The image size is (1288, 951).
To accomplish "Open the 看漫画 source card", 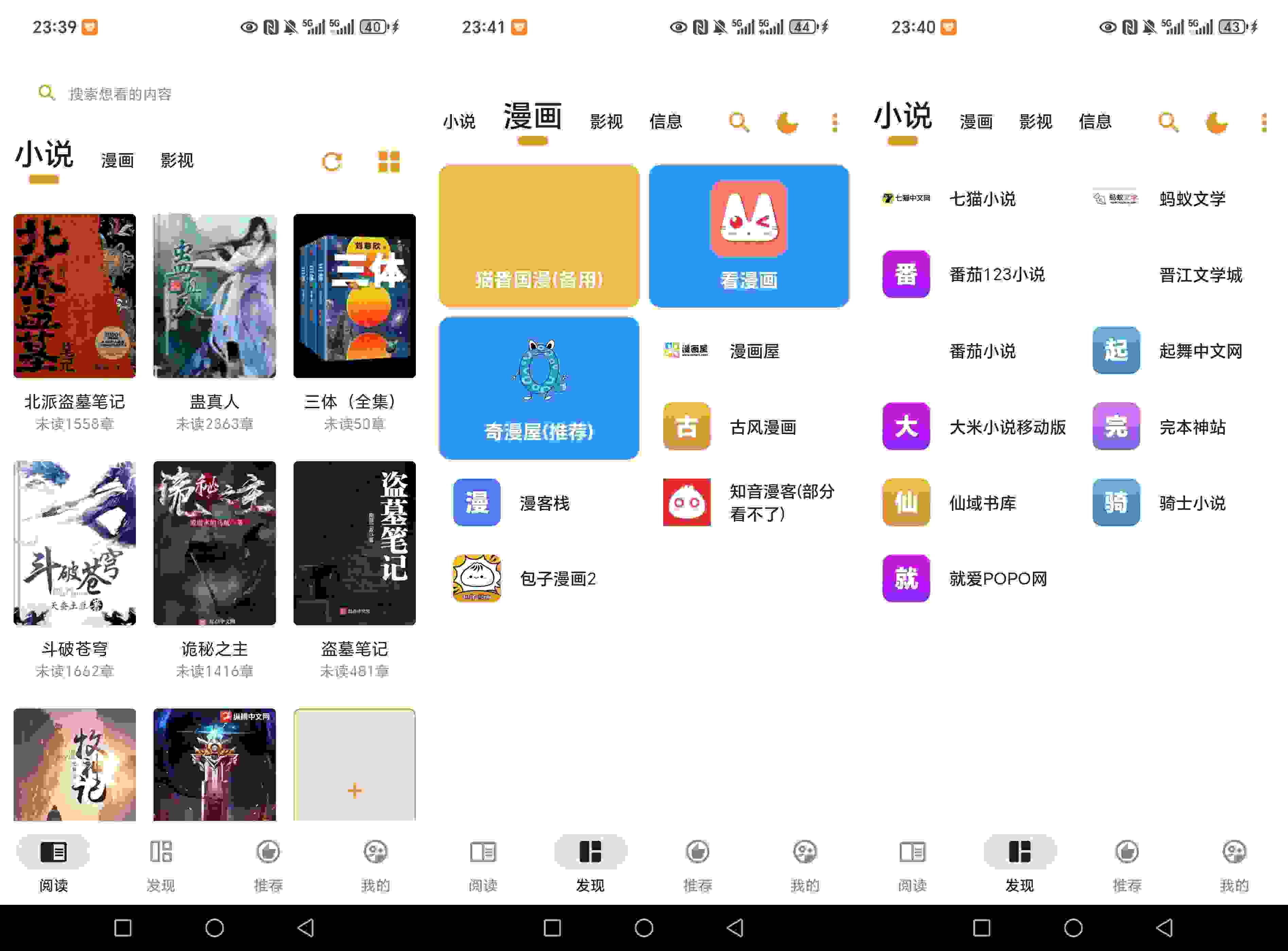I will pyautogui.click(x=748, y=236).
